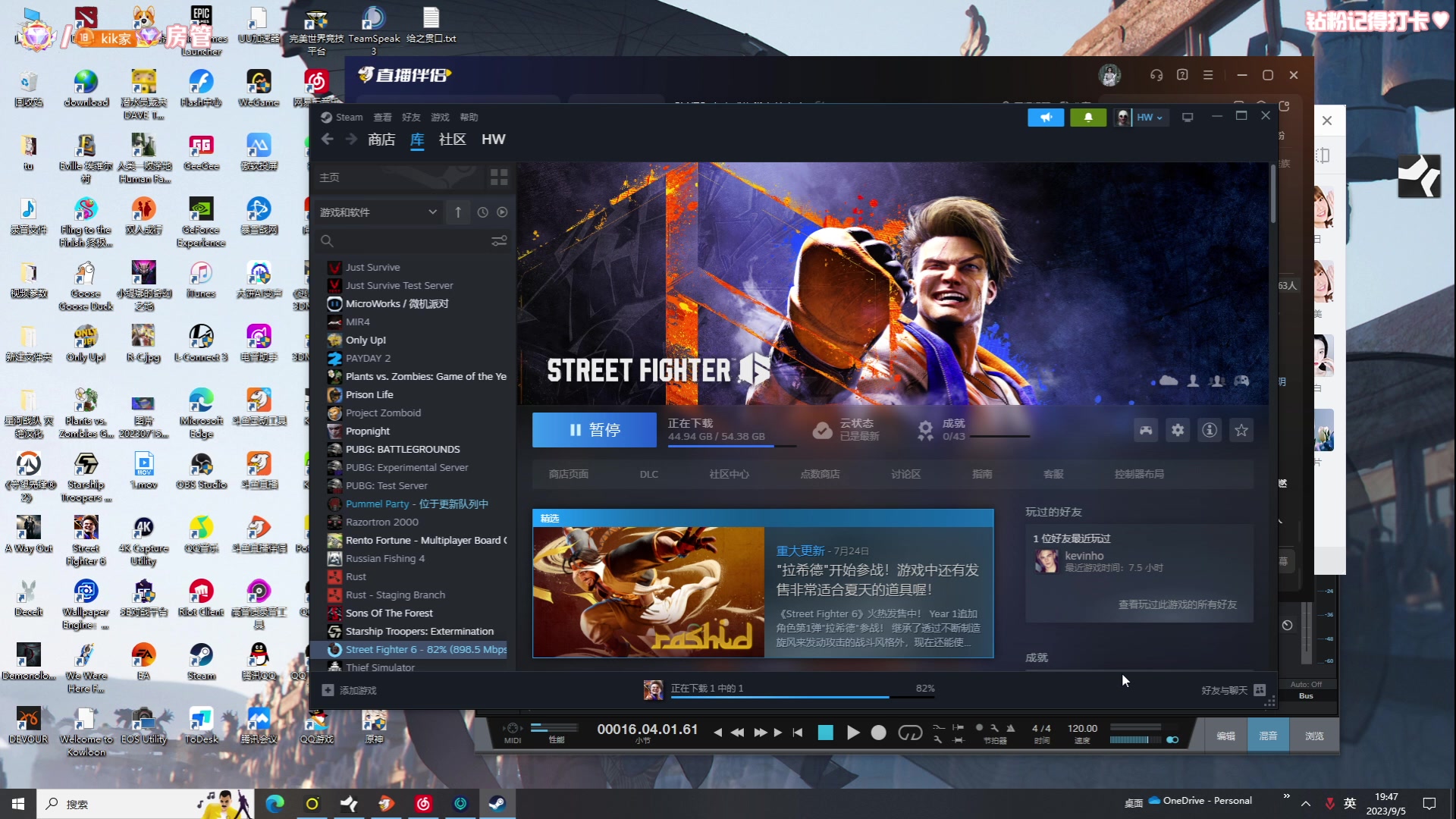Viewport: 1456px width, 819px height.
Task: Open the 好友 menu in Steam
Action: click(411, 118)
